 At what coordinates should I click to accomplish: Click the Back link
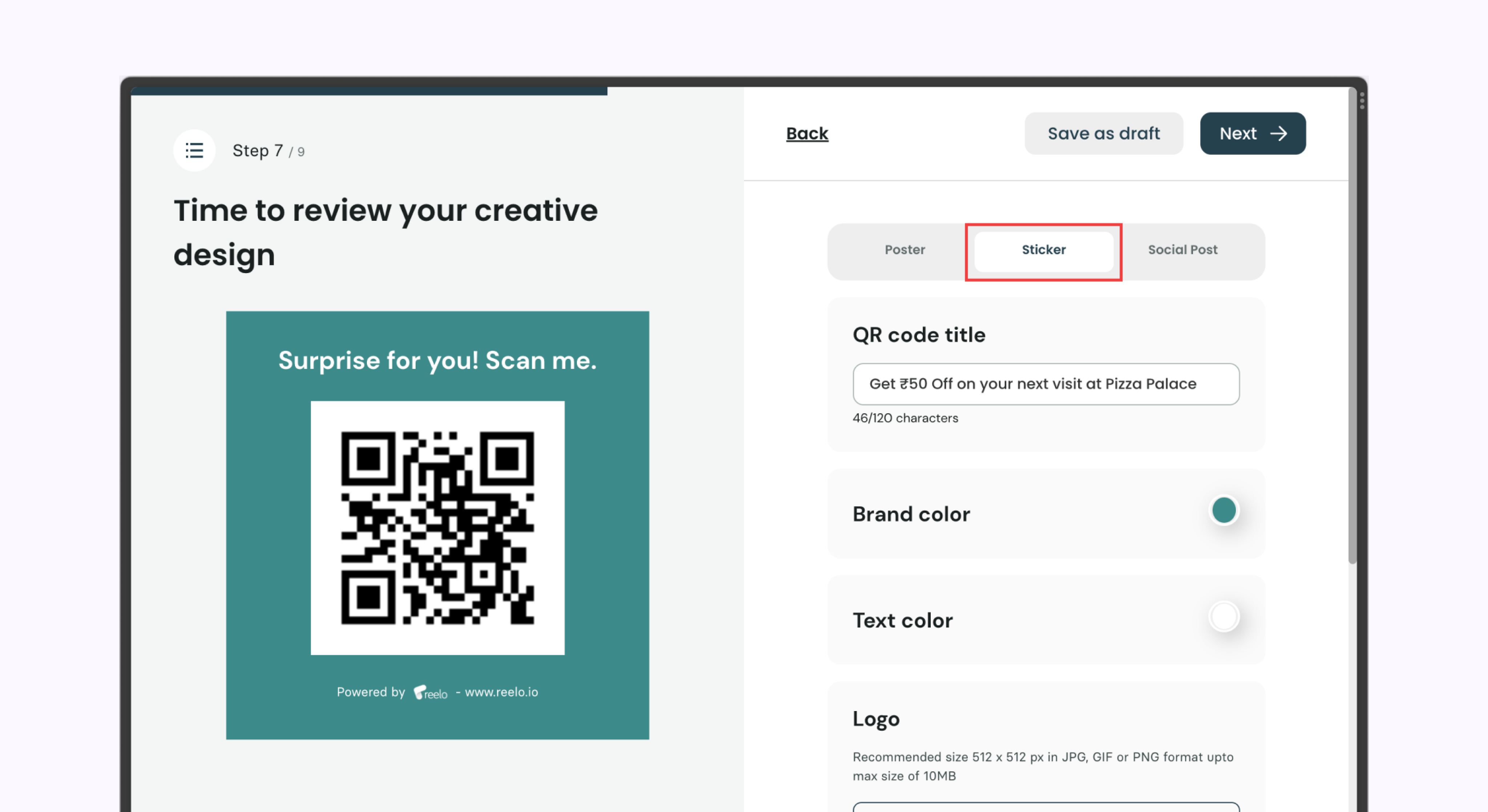point(807,133)
